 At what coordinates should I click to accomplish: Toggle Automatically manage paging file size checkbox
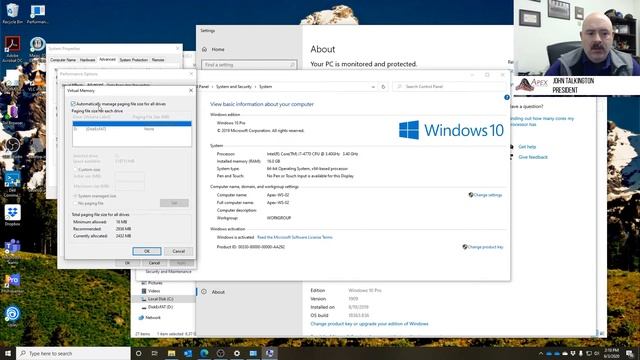pyautogui.click(x=73, y=104)
